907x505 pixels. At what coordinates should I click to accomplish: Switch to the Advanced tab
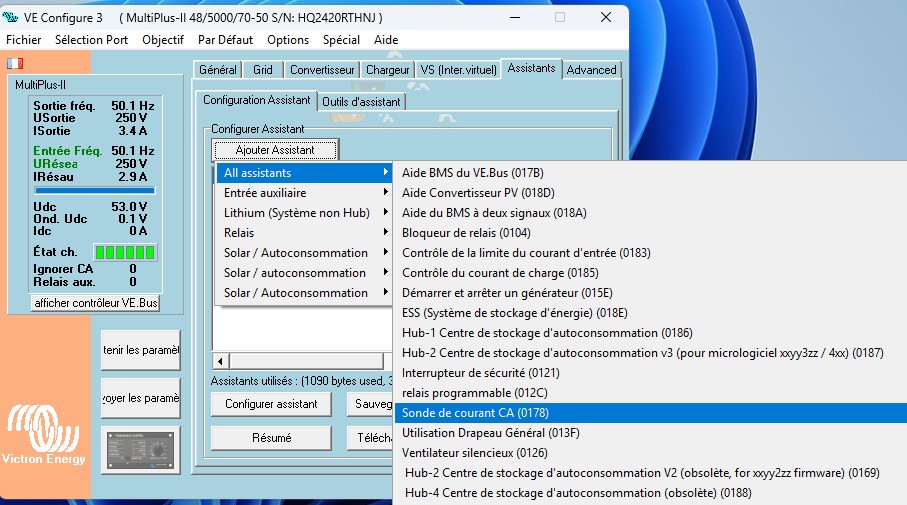click(591, 70)
